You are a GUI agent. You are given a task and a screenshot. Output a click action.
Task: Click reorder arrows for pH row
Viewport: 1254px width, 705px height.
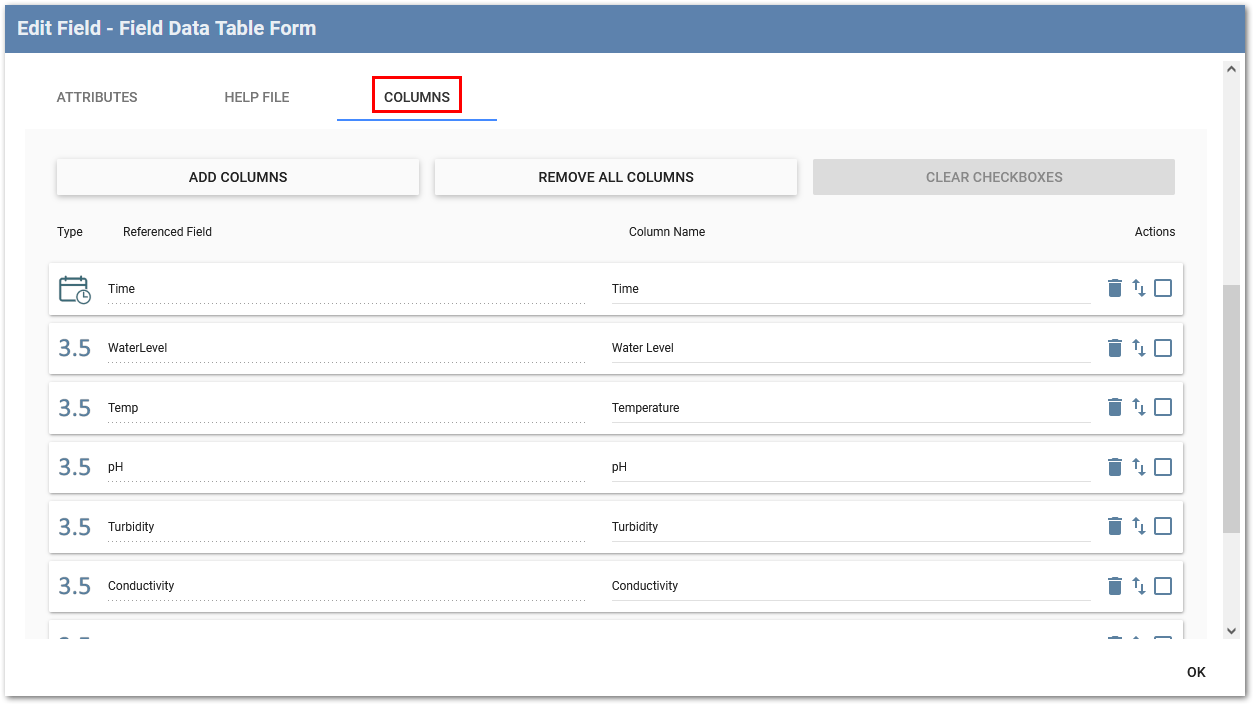coord(1139,467)
